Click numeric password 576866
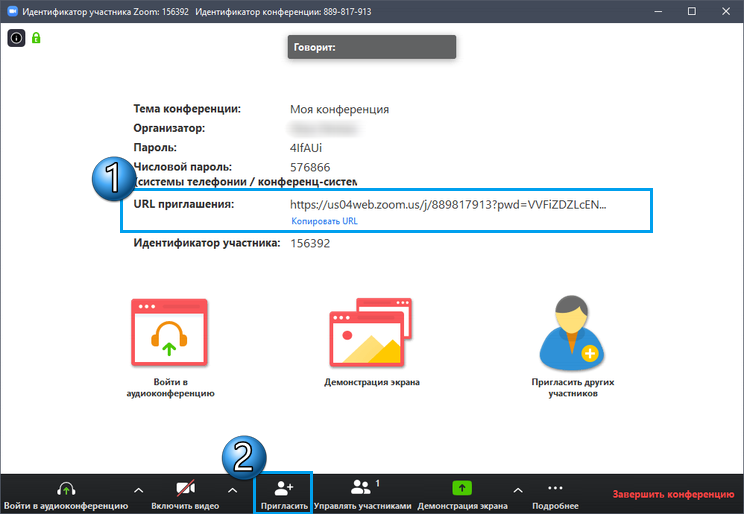The height and width of the screenshot is (514, 744). coord(310,168)
